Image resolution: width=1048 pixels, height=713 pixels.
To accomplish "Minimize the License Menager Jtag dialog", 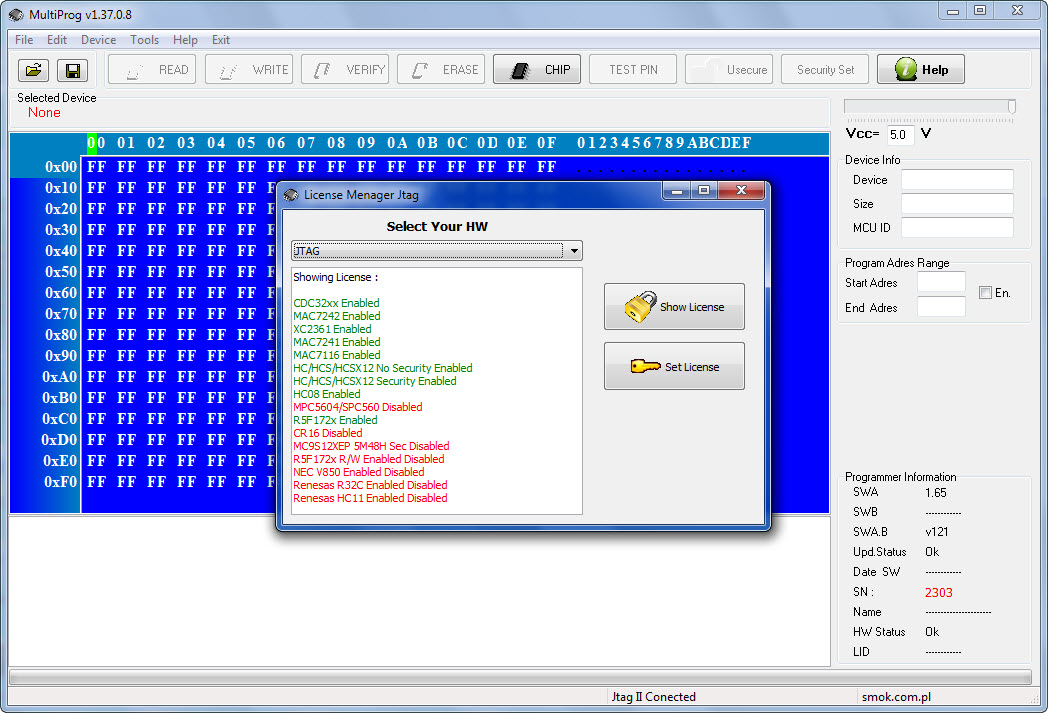I will (x=676, y=190).
